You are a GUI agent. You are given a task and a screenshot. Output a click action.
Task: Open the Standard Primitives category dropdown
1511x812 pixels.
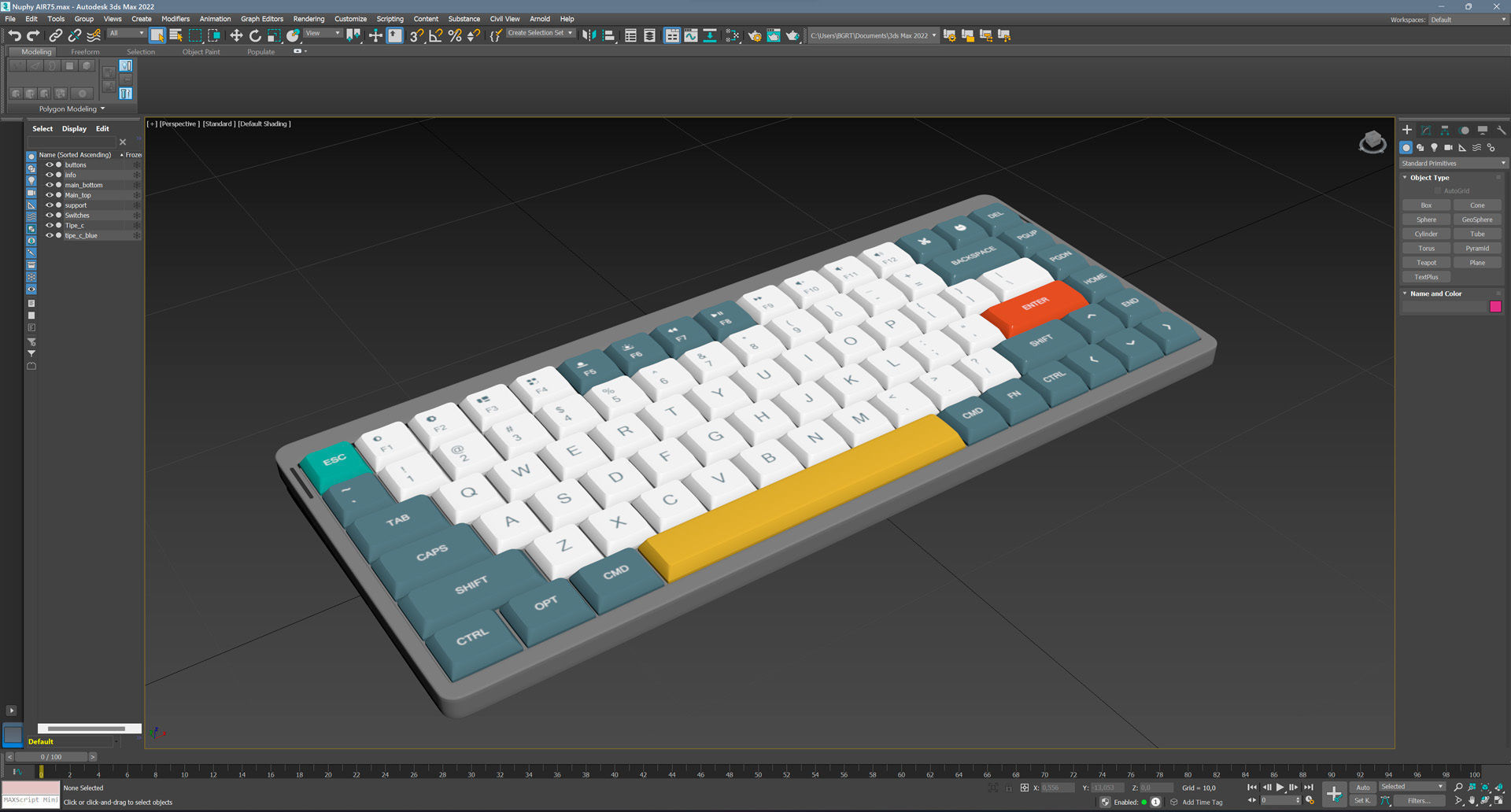1453,164
